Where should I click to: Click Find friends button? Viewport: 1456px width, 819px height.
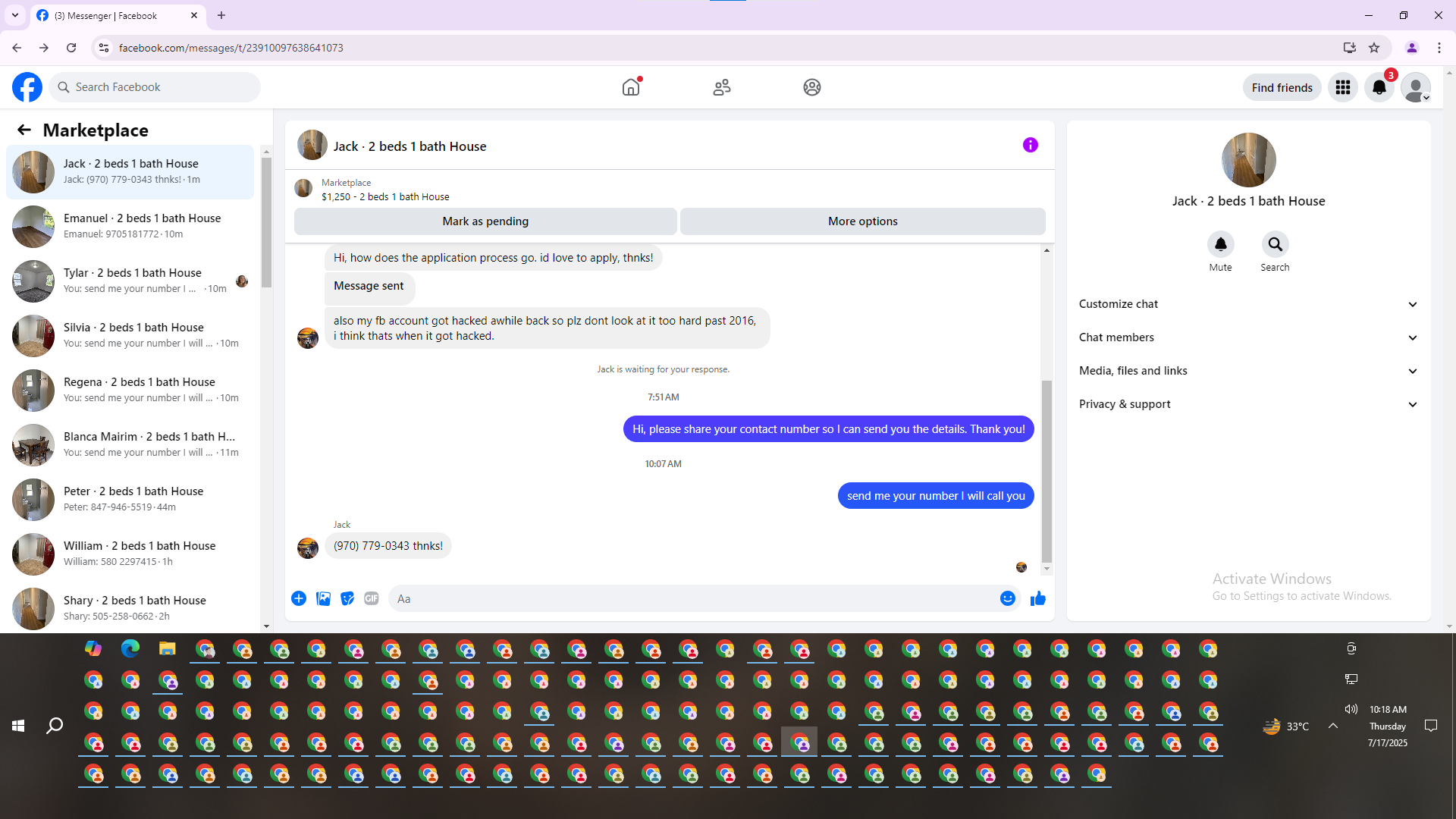[1282, 87]
